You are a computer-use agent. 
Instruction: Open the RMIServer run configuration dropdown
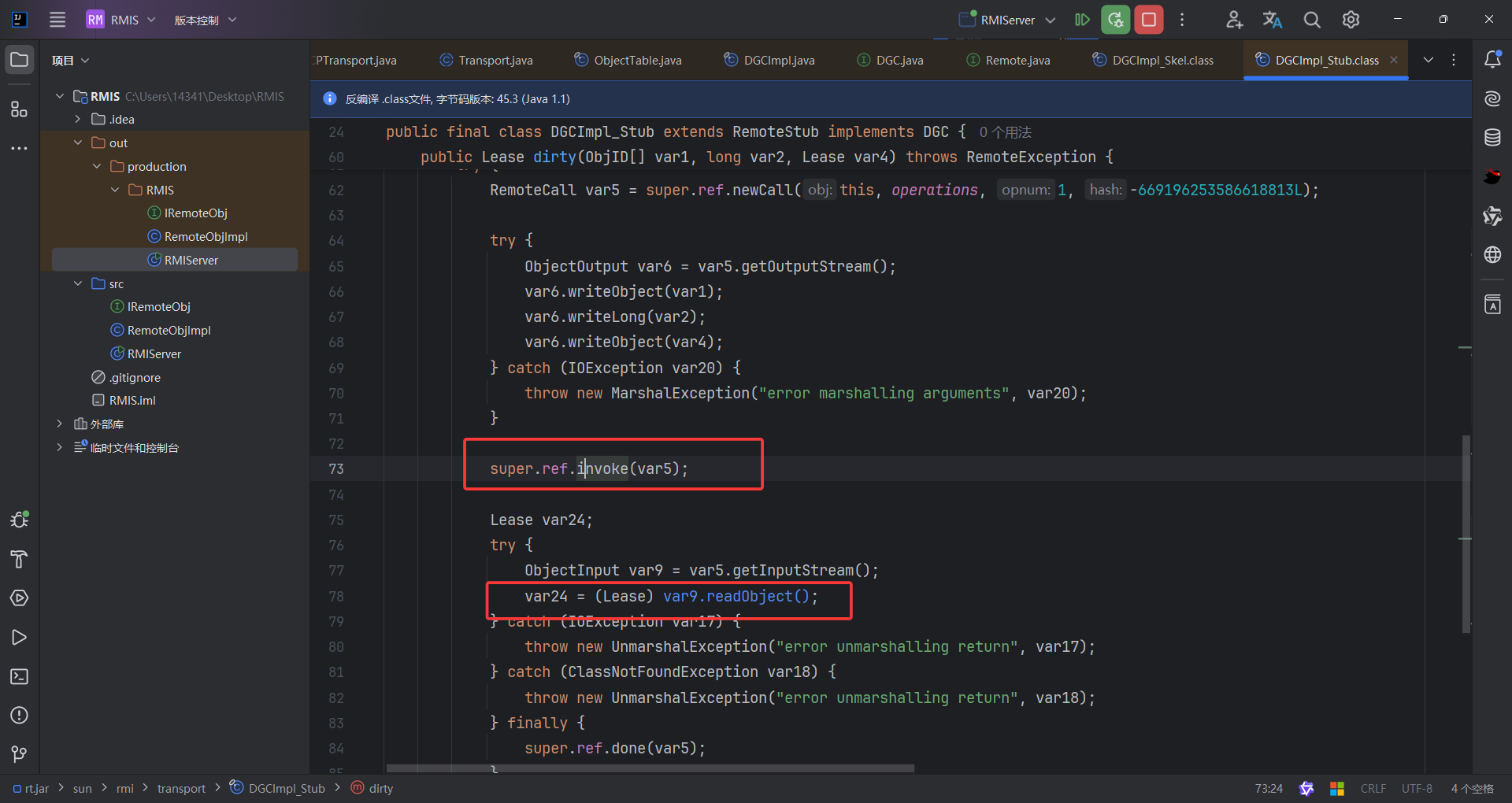[1007, 20]
